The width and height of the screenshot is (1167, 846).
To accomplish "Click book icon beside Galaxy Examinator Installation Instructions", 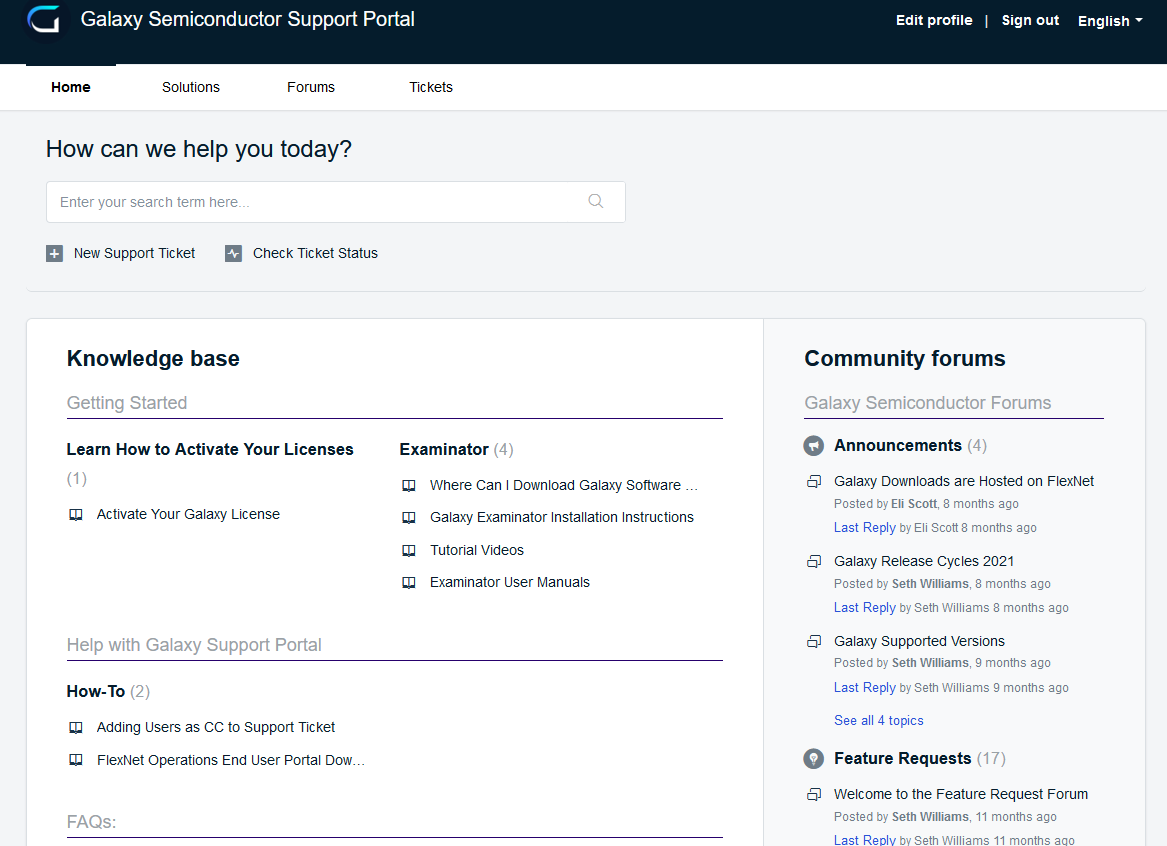I will tap(409, 518).
